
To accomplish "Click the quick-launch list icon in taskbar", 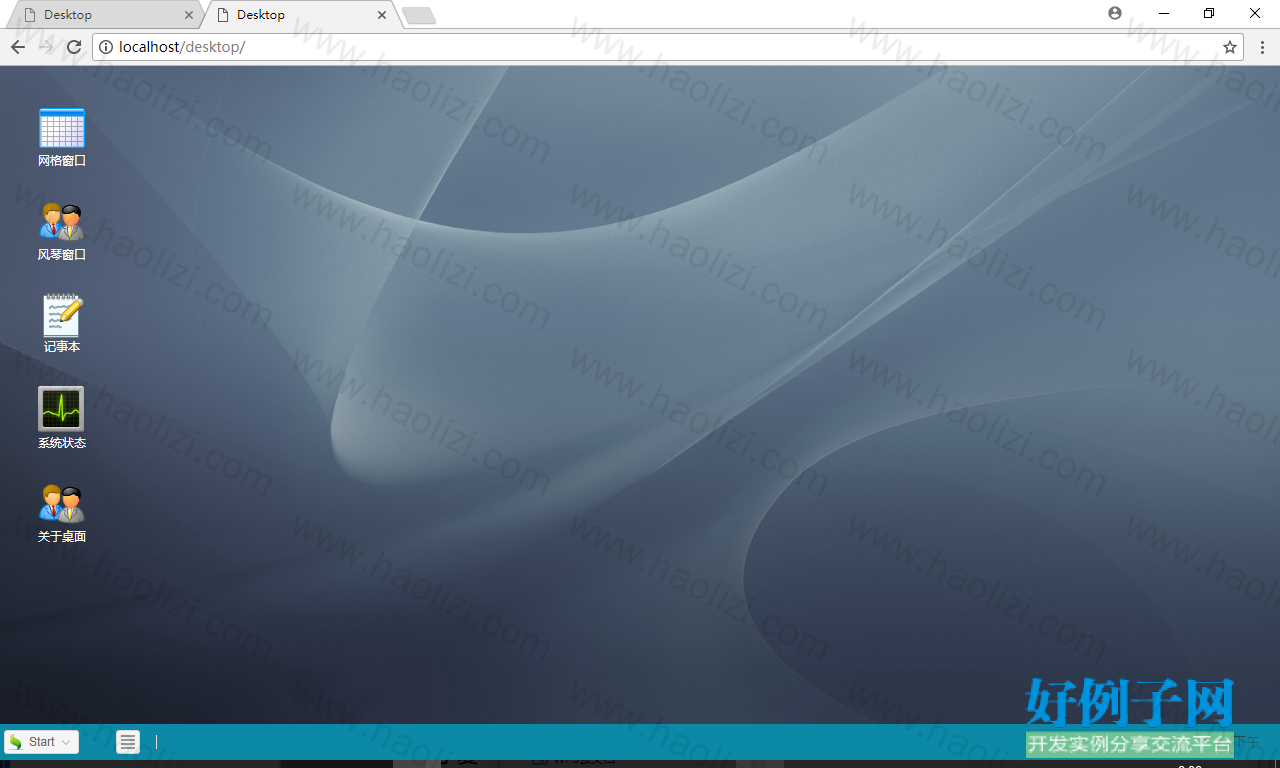I will click(x=128, y=742).
